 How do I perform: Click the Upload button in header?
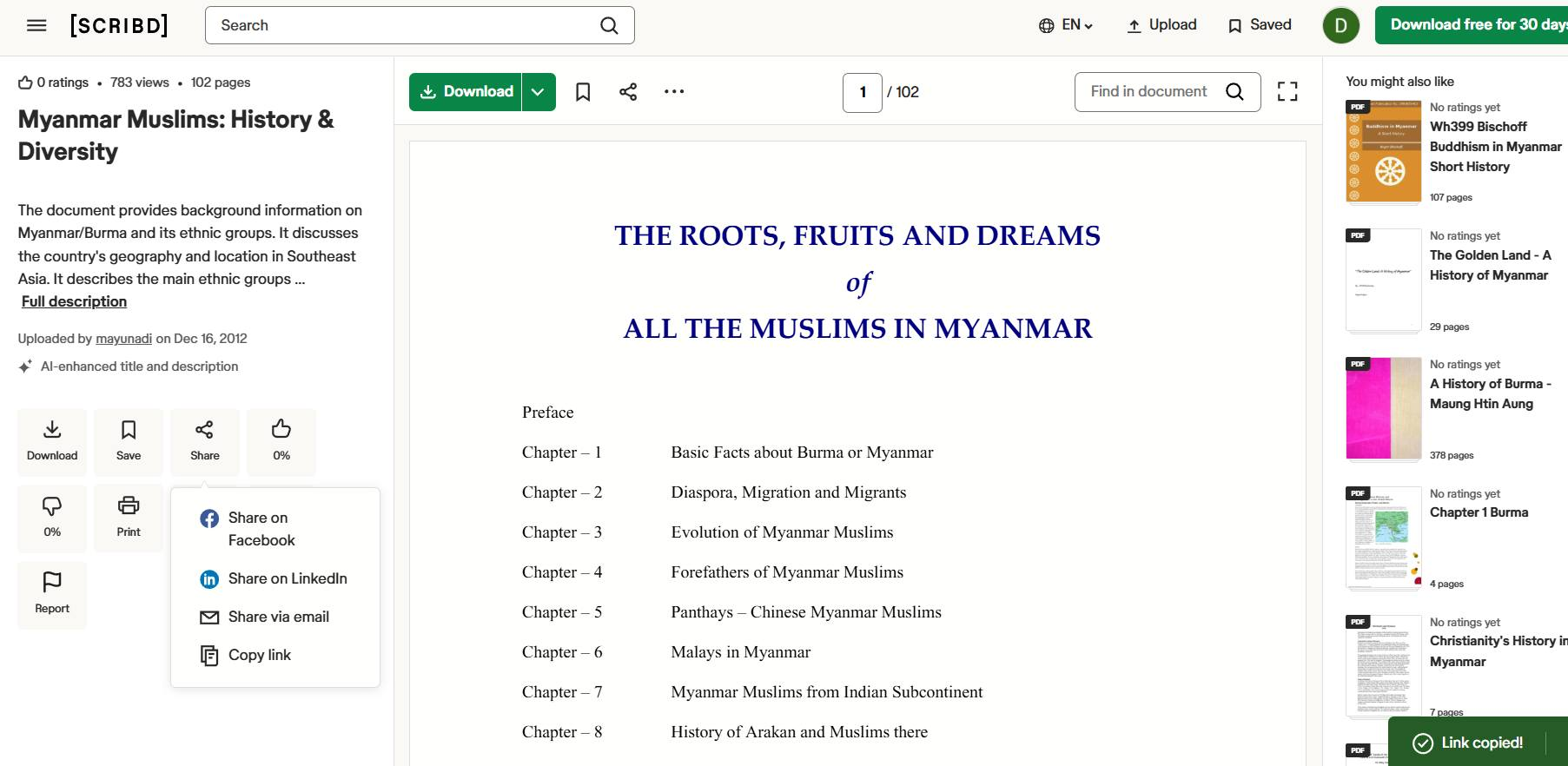(1161, 25)
